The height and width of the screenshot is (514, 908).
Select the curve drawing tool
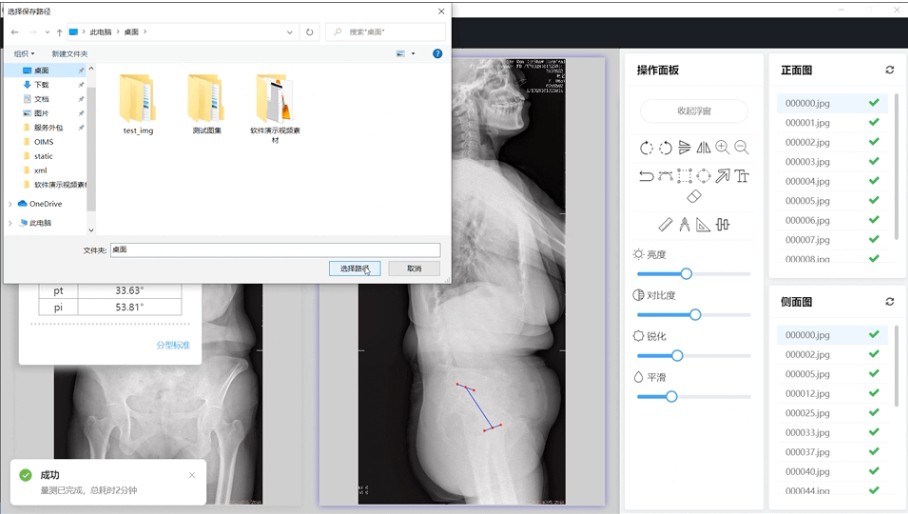(x=665, y=175)
